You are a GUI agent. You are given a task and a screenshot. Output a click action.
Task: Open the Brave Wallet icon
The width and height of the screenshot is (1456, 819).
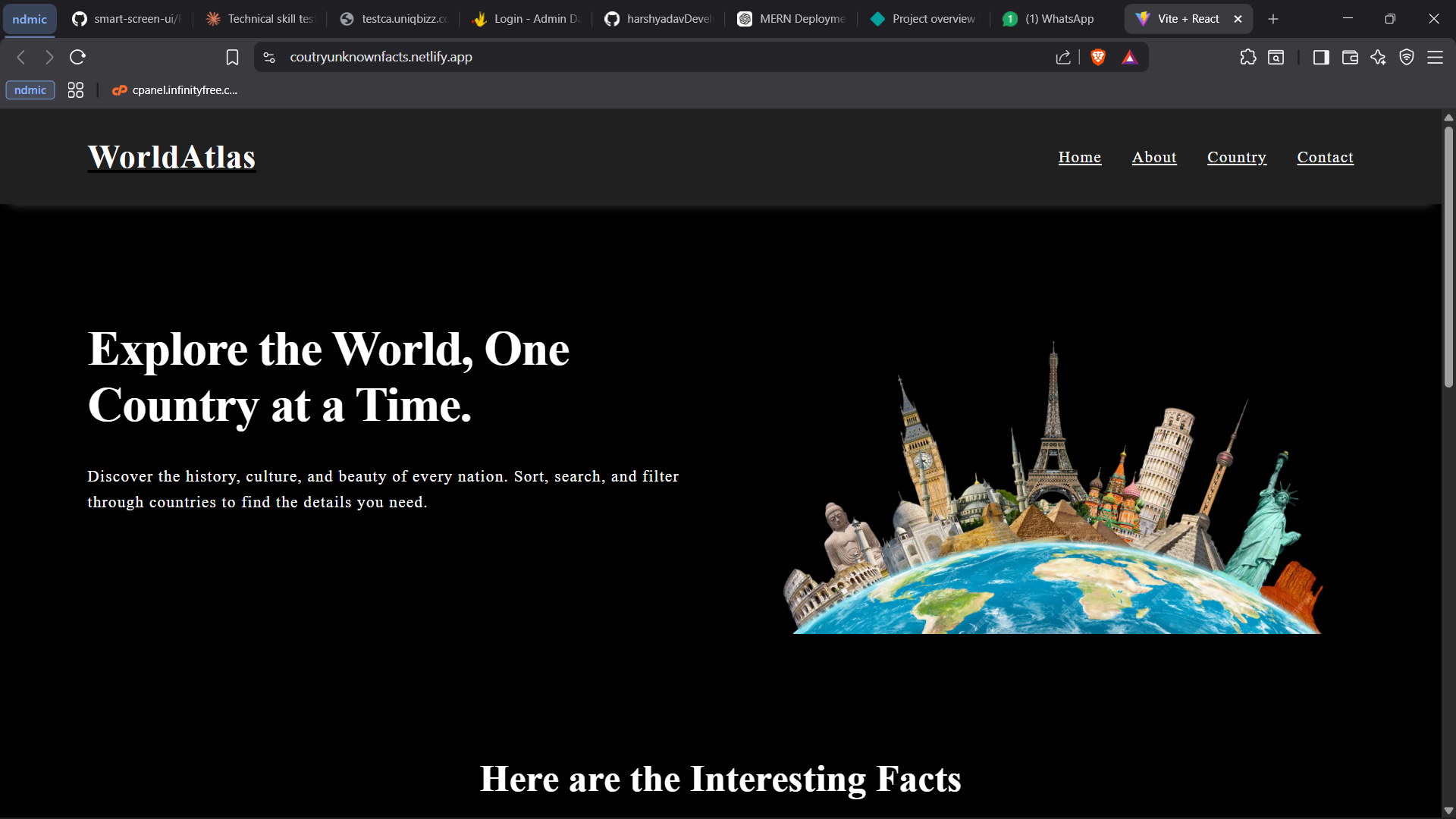[x=1350, y=57]
